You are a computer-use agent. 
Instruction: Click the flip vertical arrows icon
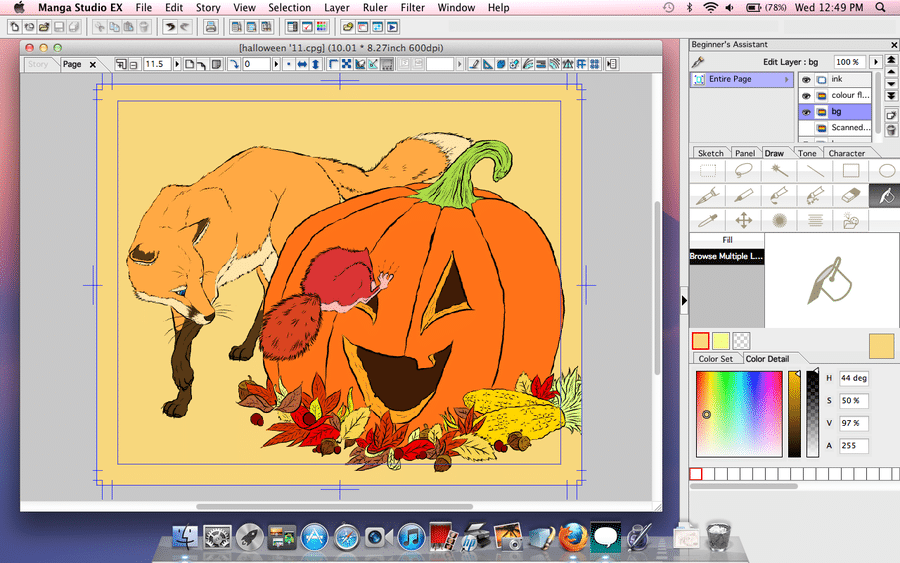315,64
